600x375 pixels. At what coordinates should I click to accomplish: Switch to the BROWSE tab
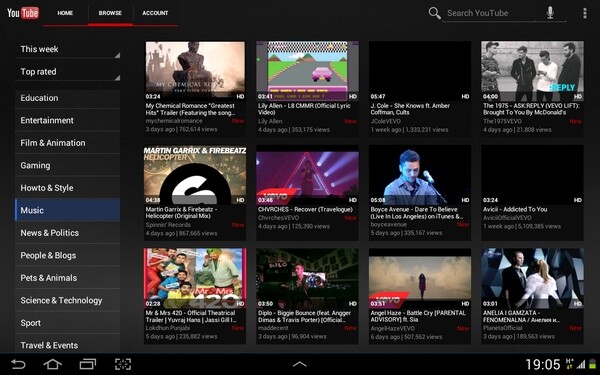click(x=110, y=13)
